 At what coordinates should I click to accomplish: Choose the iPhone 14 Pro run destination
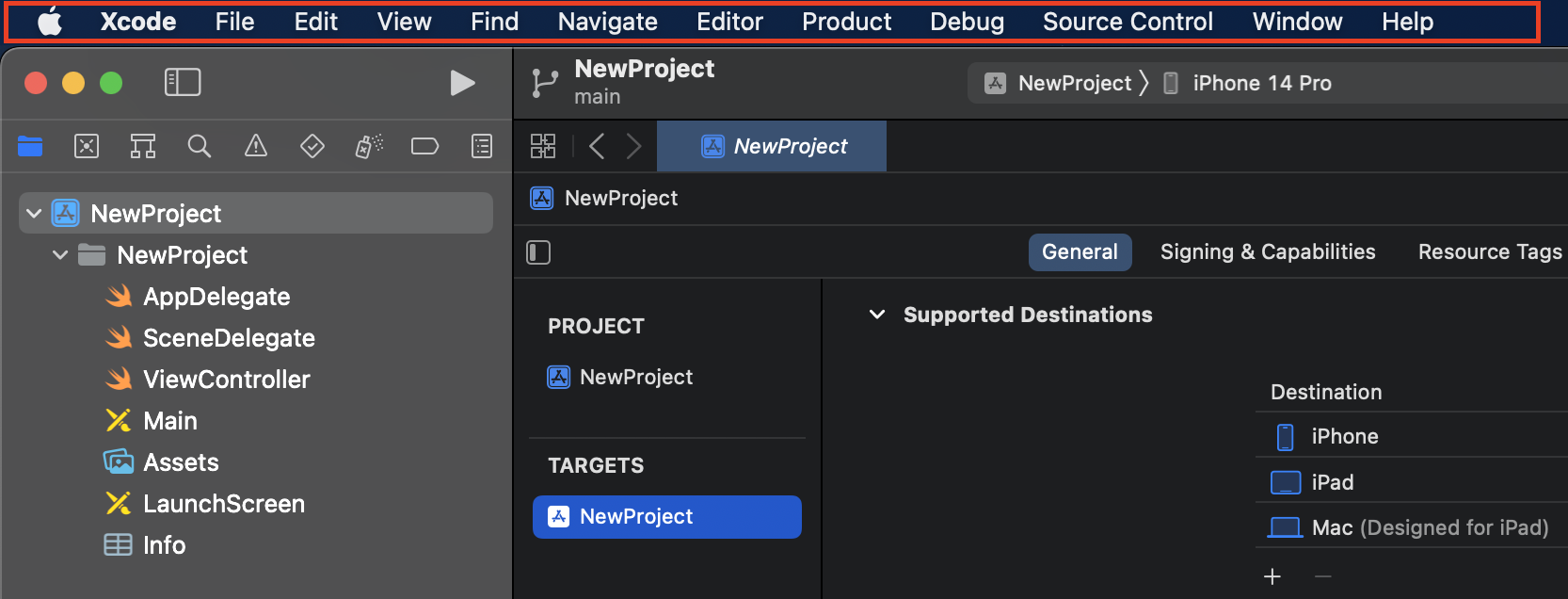pos(1247,83)
